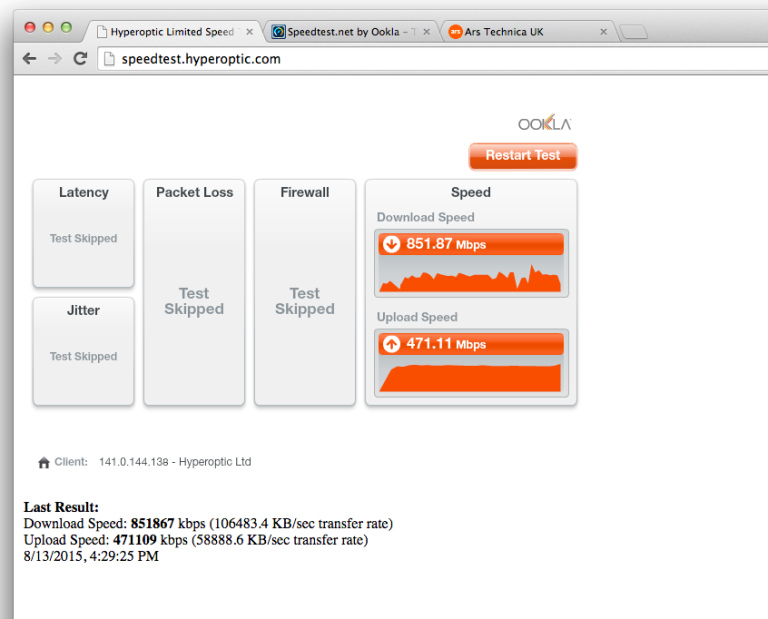
Task: Switch to the Speedtest.net by Ookla tab
Action: click(344, 32)
